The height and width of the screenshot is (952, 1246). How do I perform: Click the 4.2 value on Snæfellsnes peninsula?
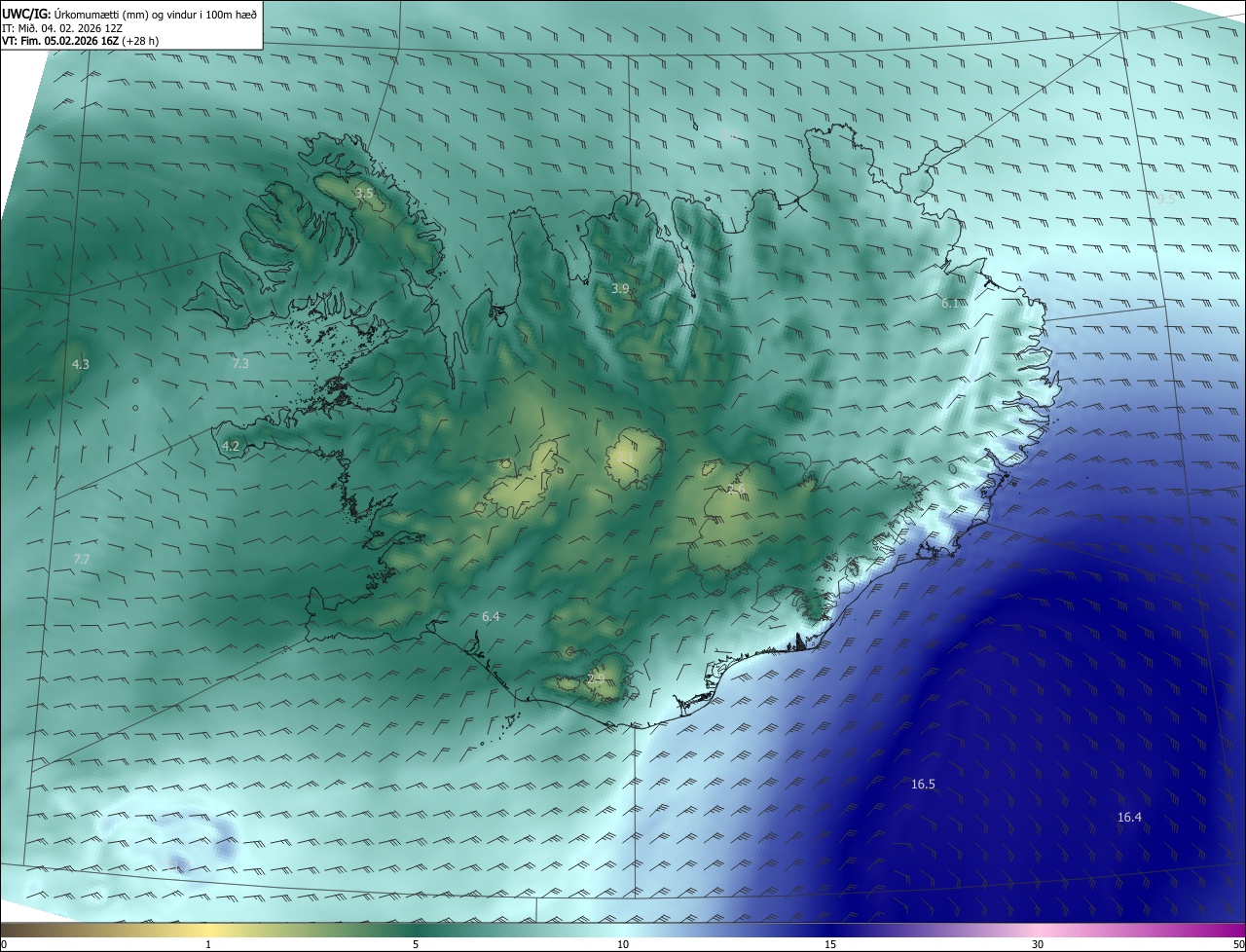tap(231, 446)
